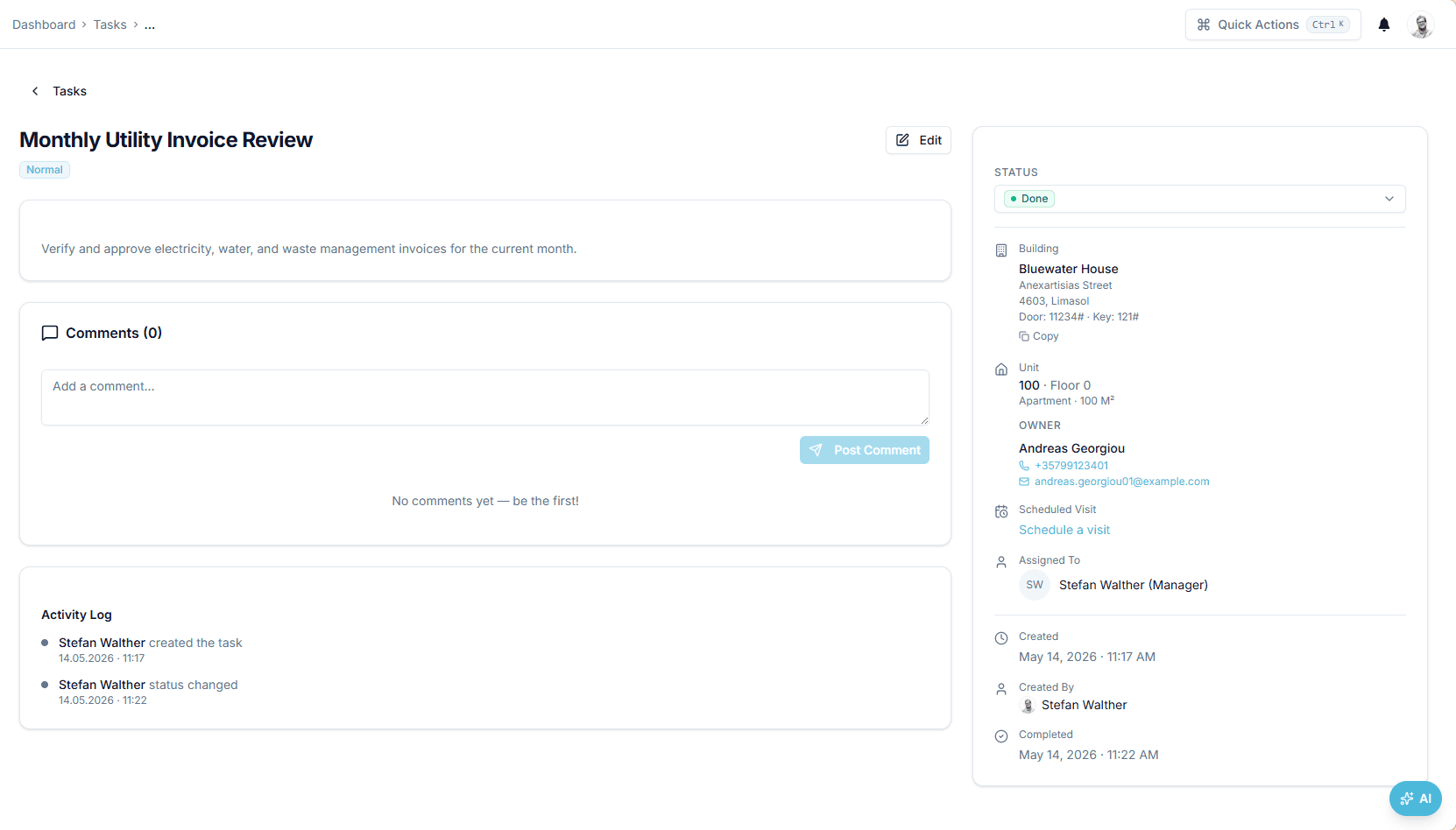Open the user profile avatar menu

(1421, 25)
